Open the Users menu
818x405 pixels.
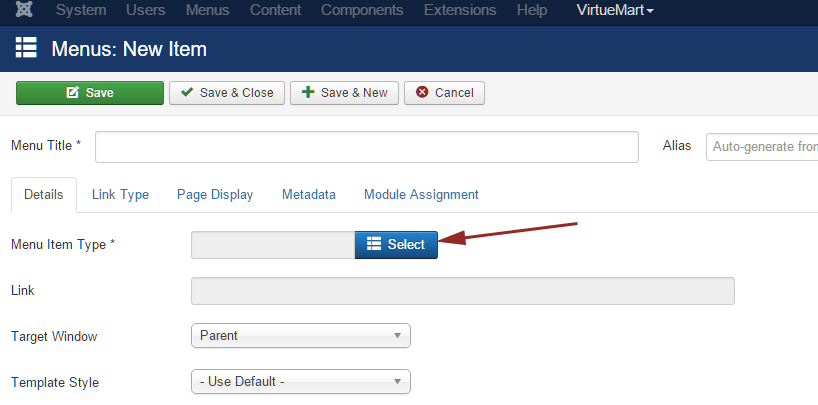click(x=146, y=10)
